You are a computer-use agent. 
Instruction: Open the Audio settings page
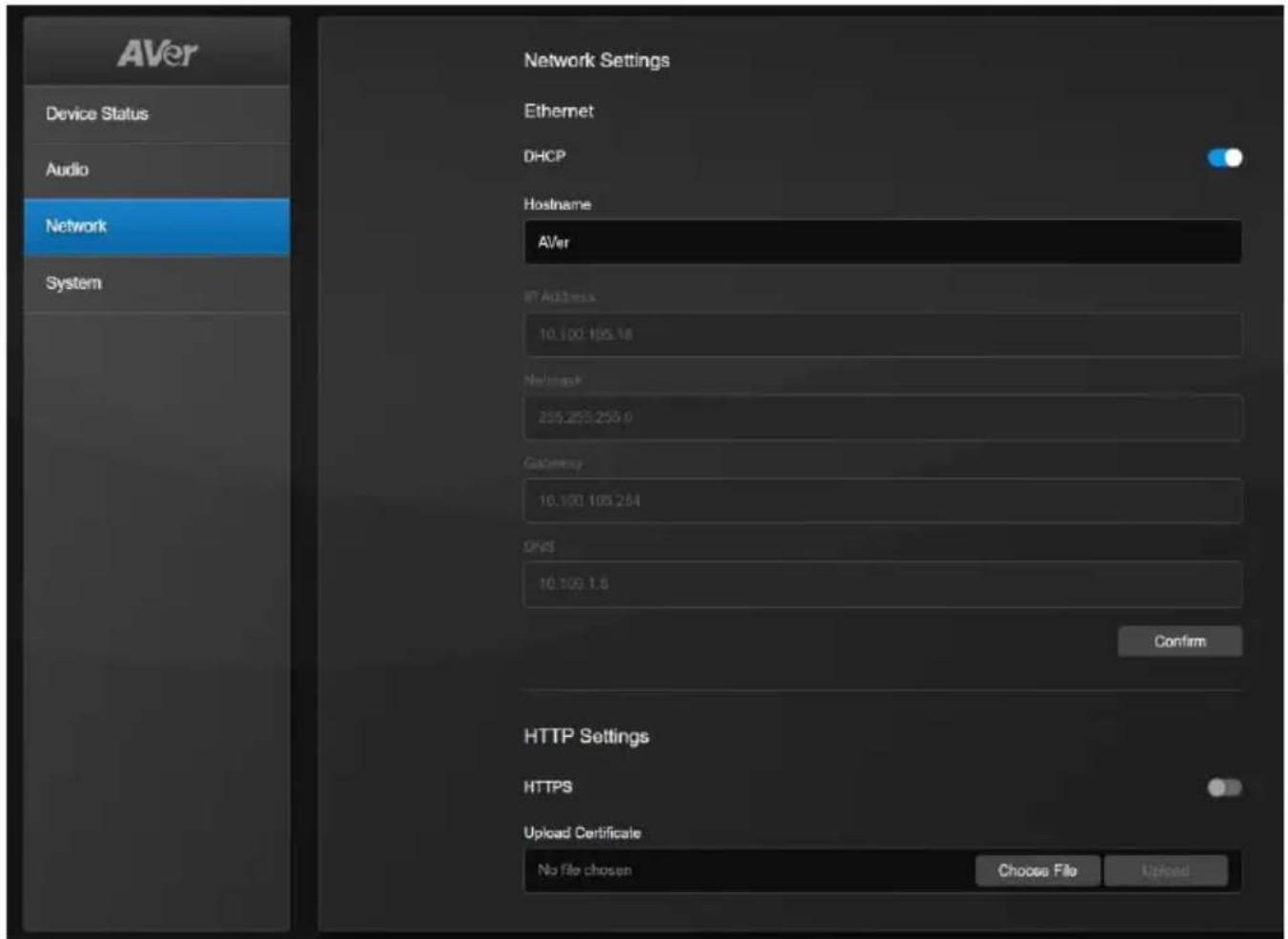tap(156, 171)
